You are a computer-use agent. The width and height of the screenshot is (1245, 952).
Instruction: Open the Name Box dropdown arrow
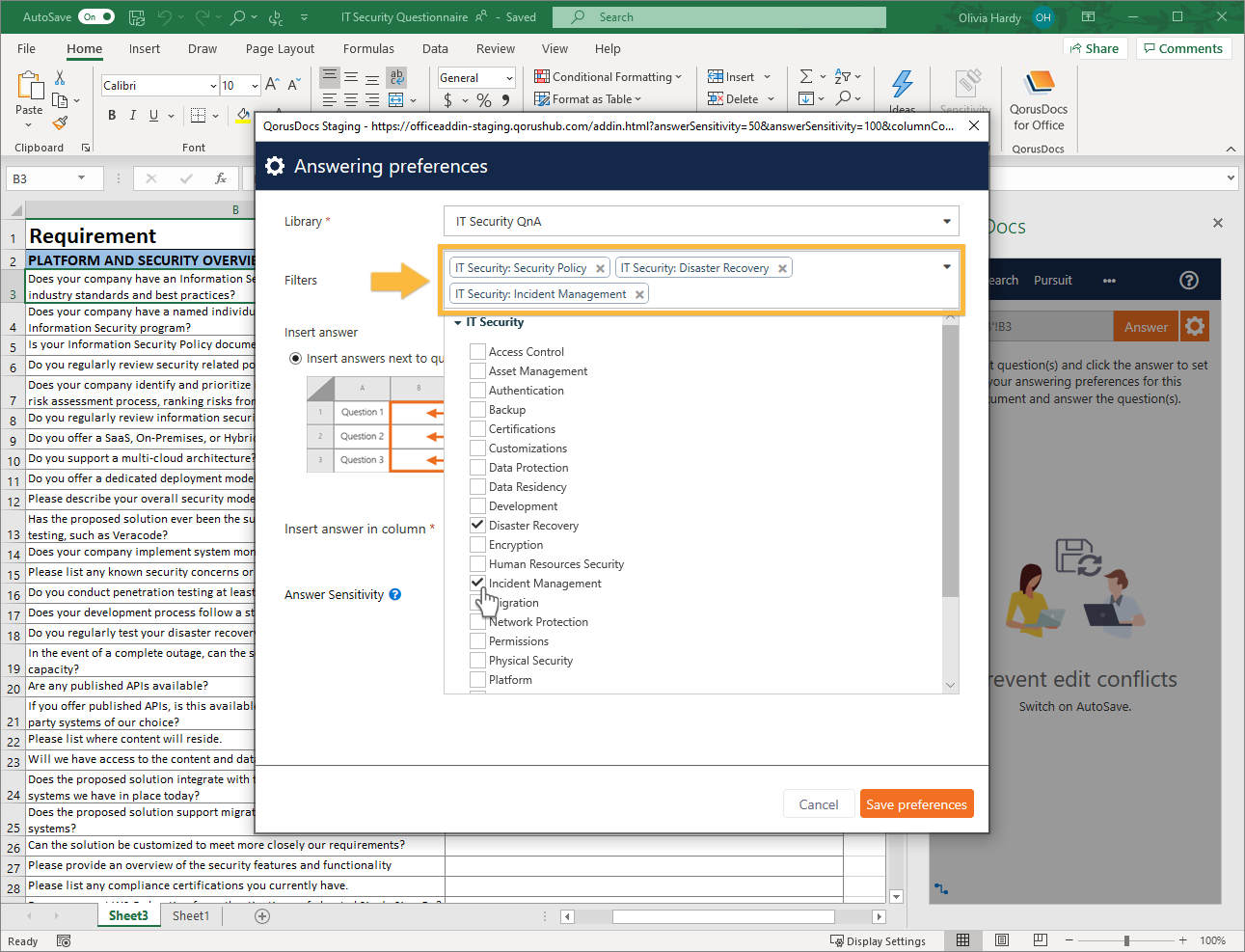82,178
